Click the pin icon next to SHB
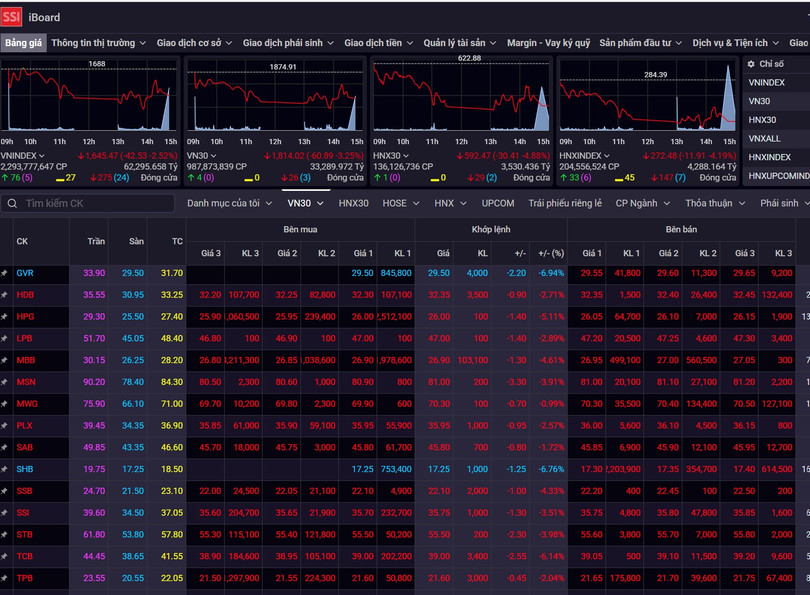Screen dimensions: 810x595 (x=5, y=469)
